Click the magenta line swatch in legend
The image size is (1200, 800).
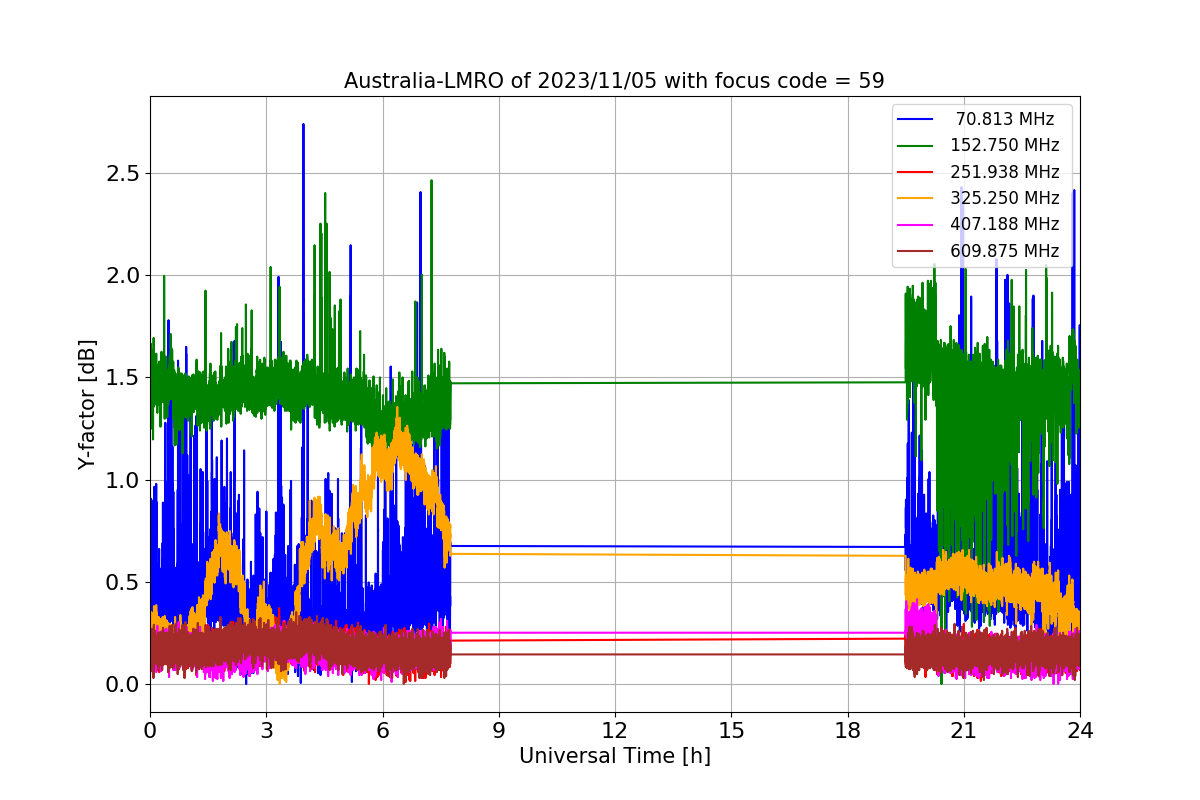[916, 225]
